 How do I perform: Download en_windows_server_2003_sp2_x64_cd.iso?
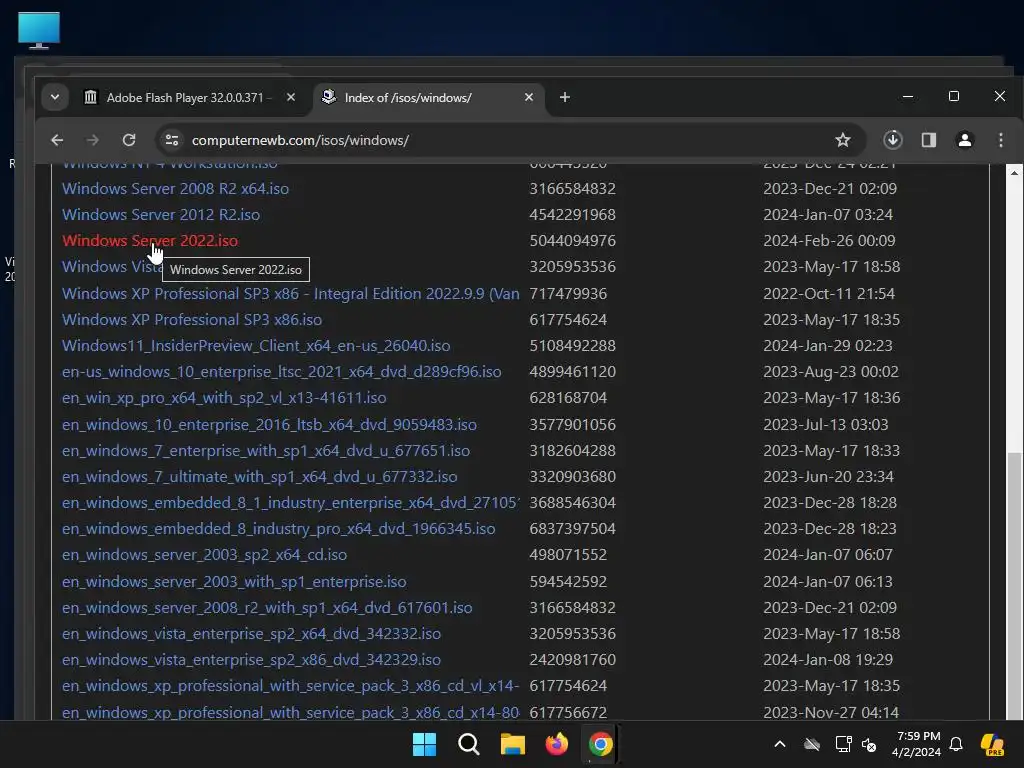(x=204, y=556)
